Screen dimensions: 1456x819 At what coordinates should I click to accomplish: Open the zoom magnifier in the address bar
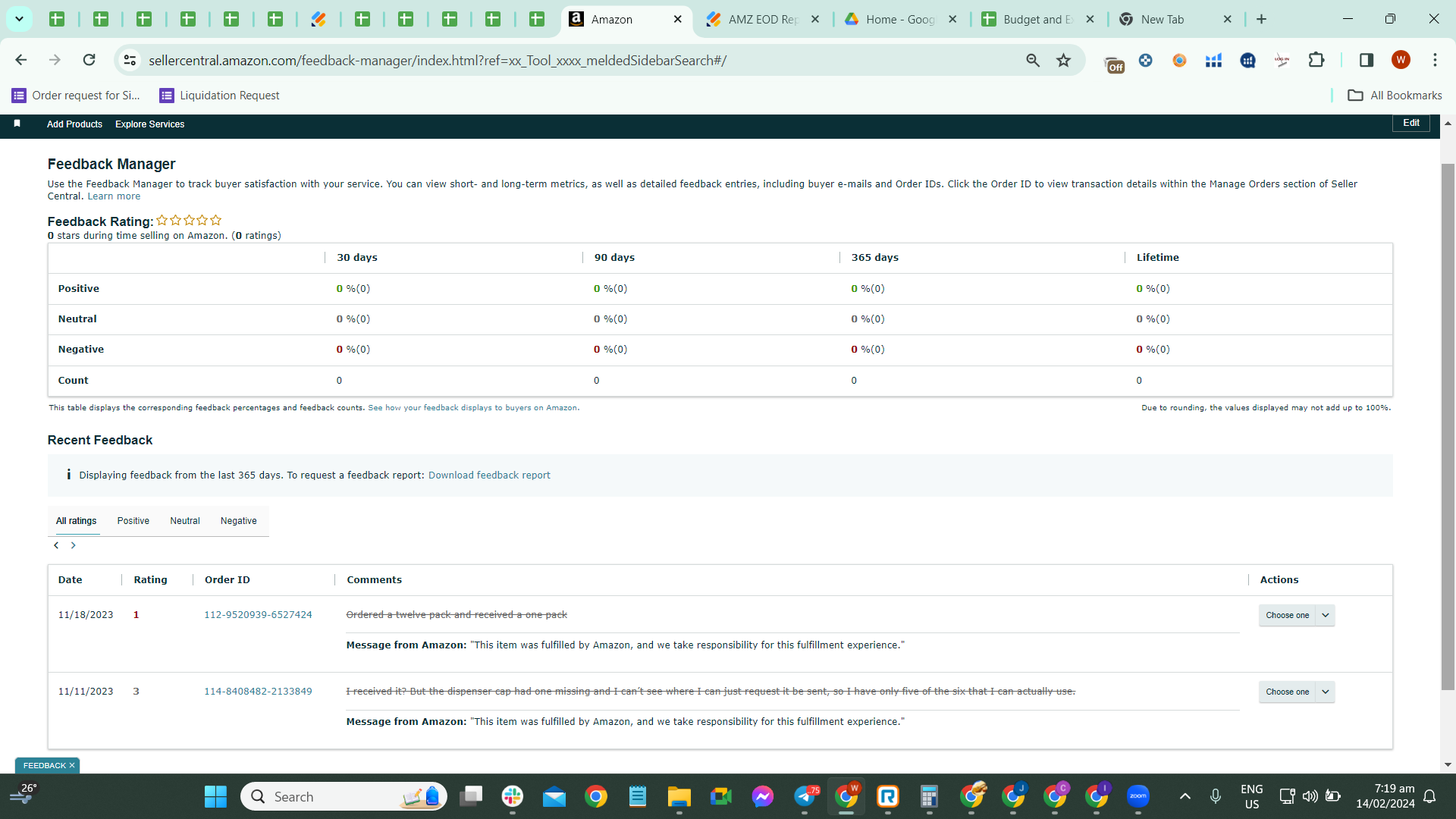click(1033, 61)
